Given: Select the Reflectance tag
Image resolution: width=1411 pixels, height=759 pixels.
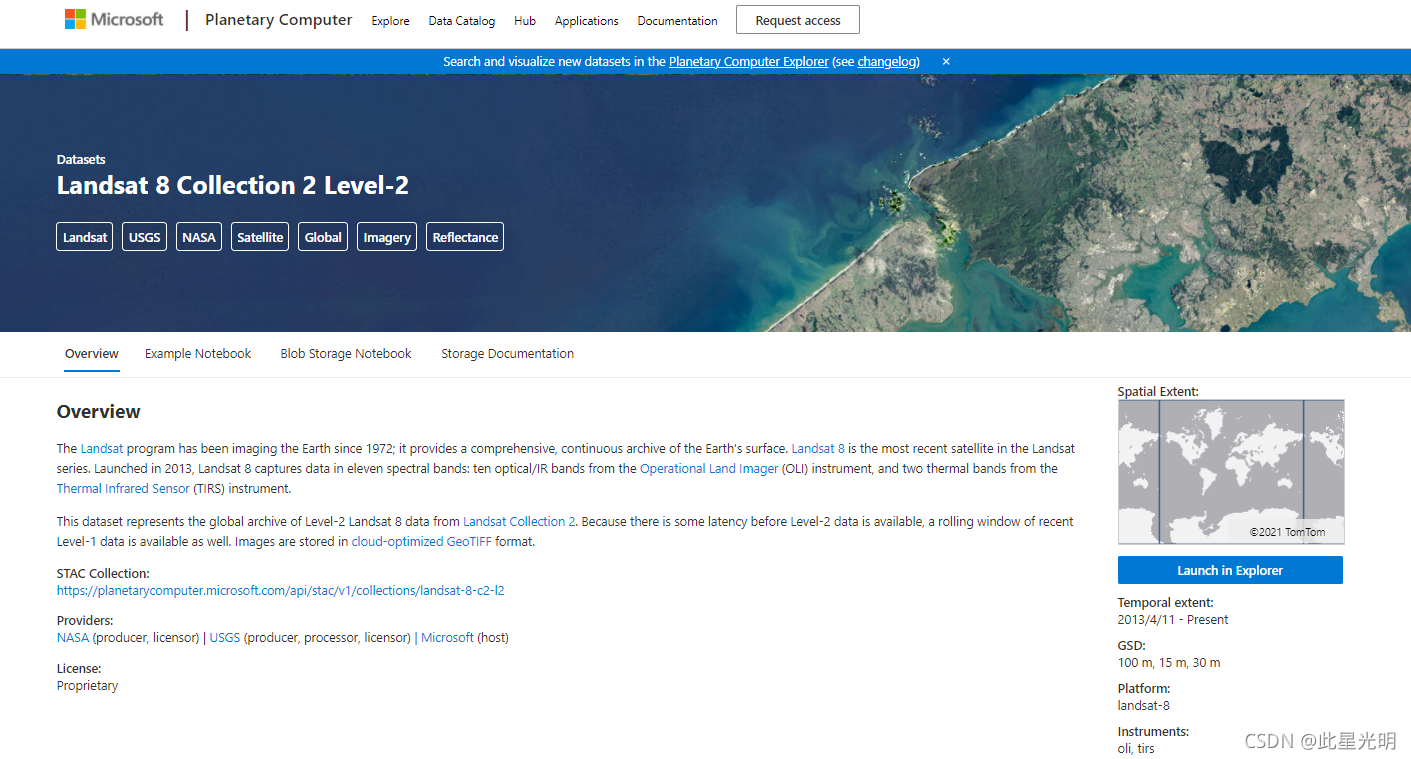Looking at the screenshot, I should [465, 237].
